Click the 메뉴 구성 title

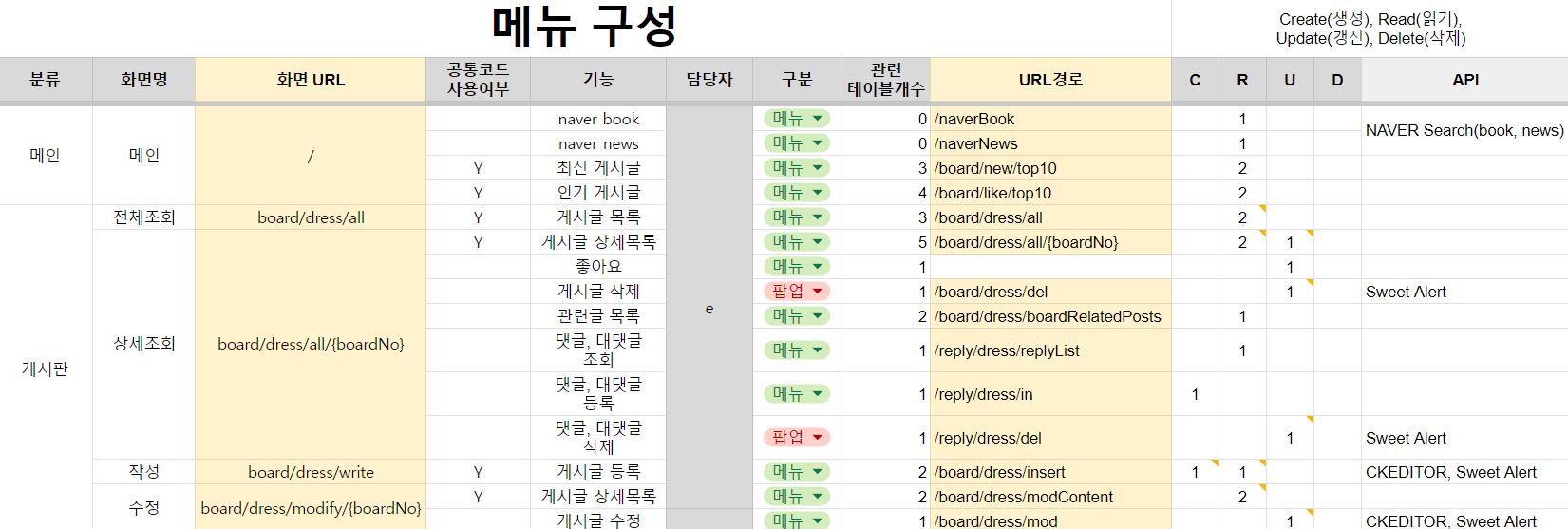pyautogui.click(x=585, y=28)
